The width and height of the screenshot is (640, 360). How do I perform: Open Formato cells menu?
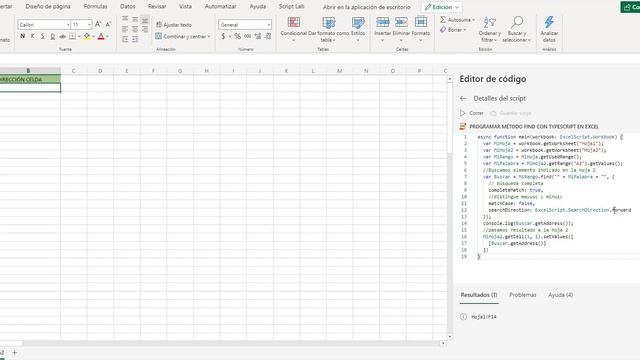click(x=421, y=28)
